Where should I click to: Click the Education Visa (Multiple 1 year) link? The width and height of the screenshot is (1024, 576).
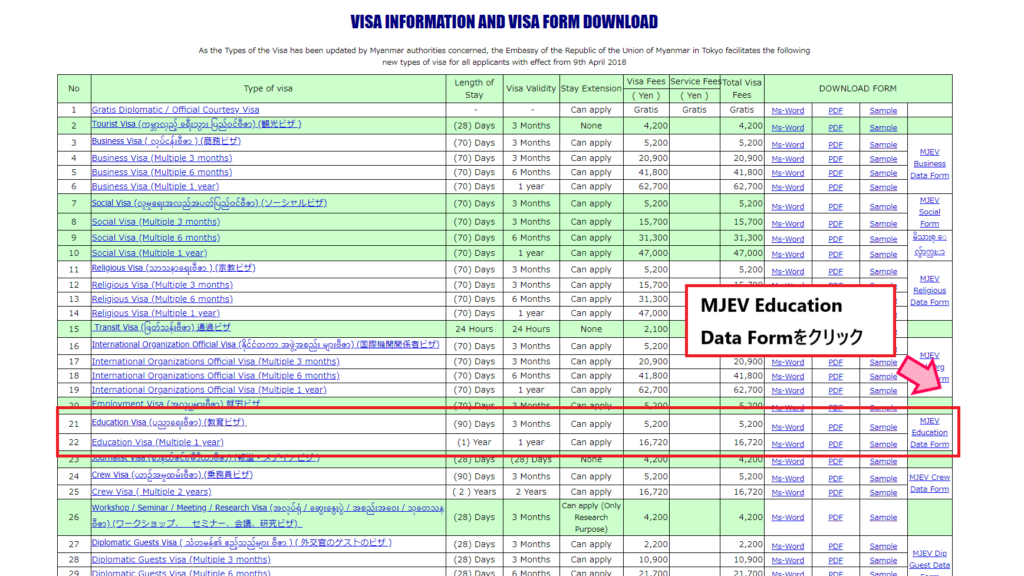157,442
